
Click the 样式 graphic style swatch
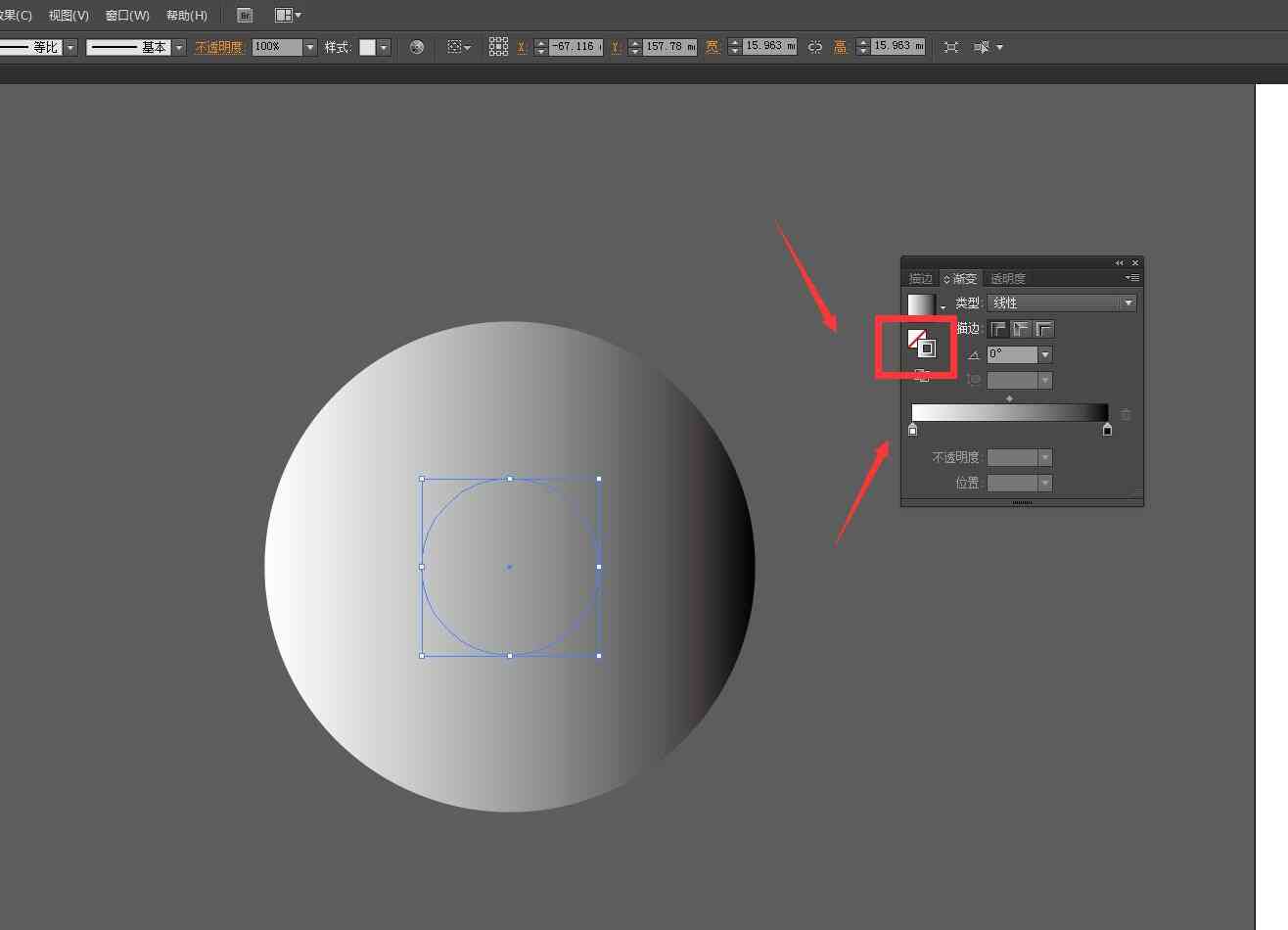point(367,47)
